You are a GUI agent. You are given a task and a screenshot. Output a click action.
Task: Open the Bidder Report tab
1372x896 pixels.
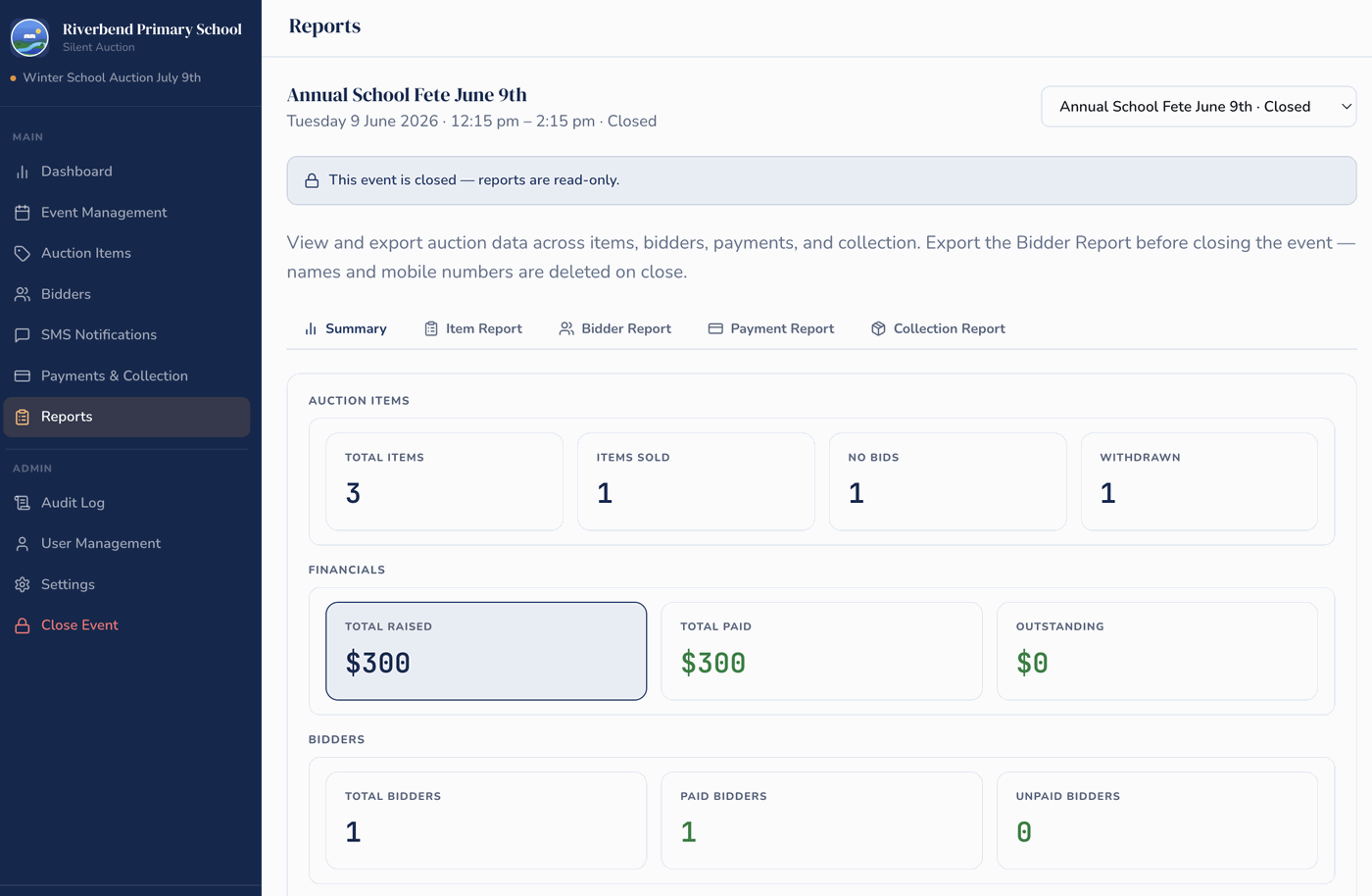615,329
